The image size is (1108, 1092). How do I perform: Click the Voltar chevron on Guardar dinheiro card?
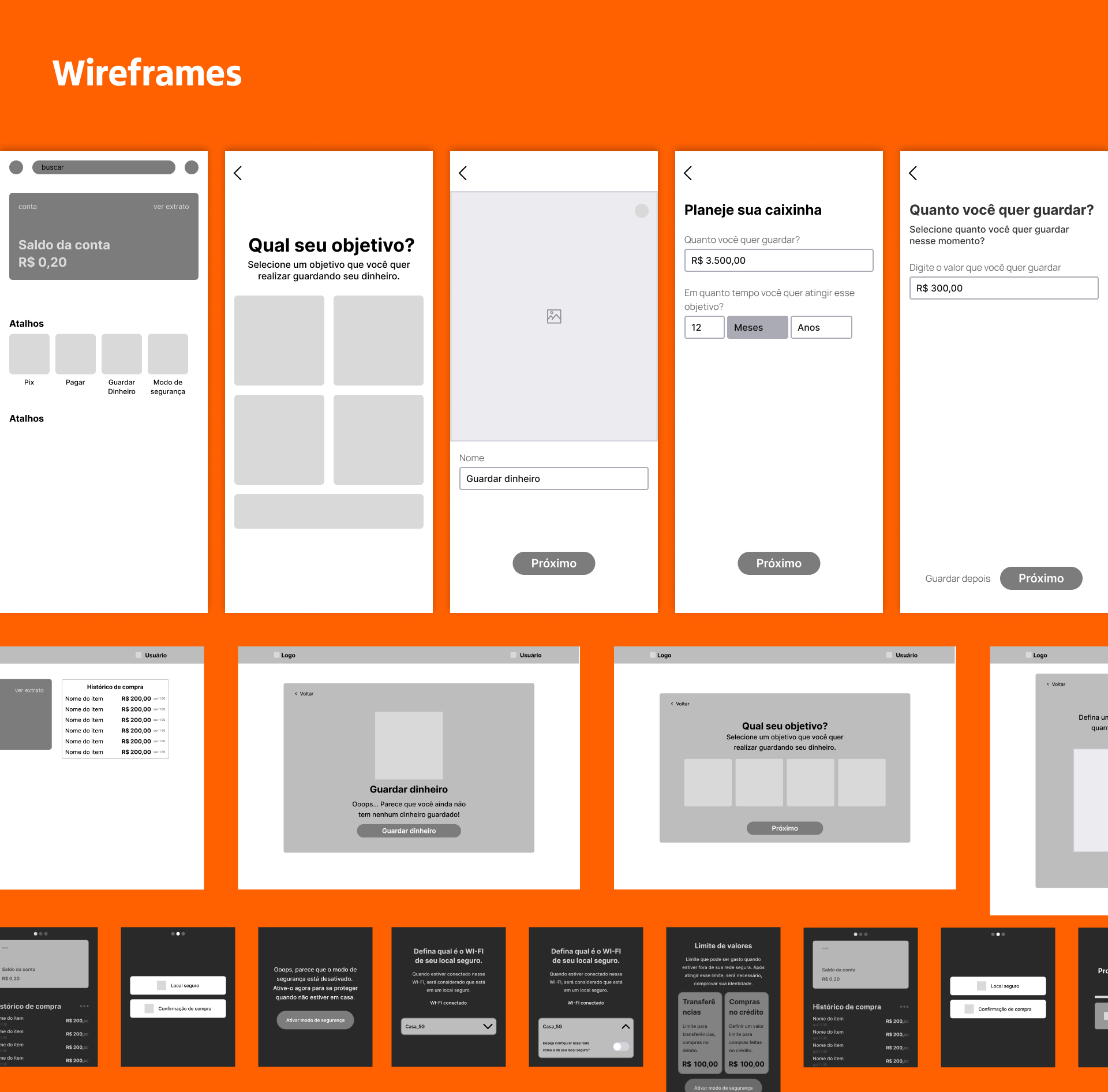(296, 694)
